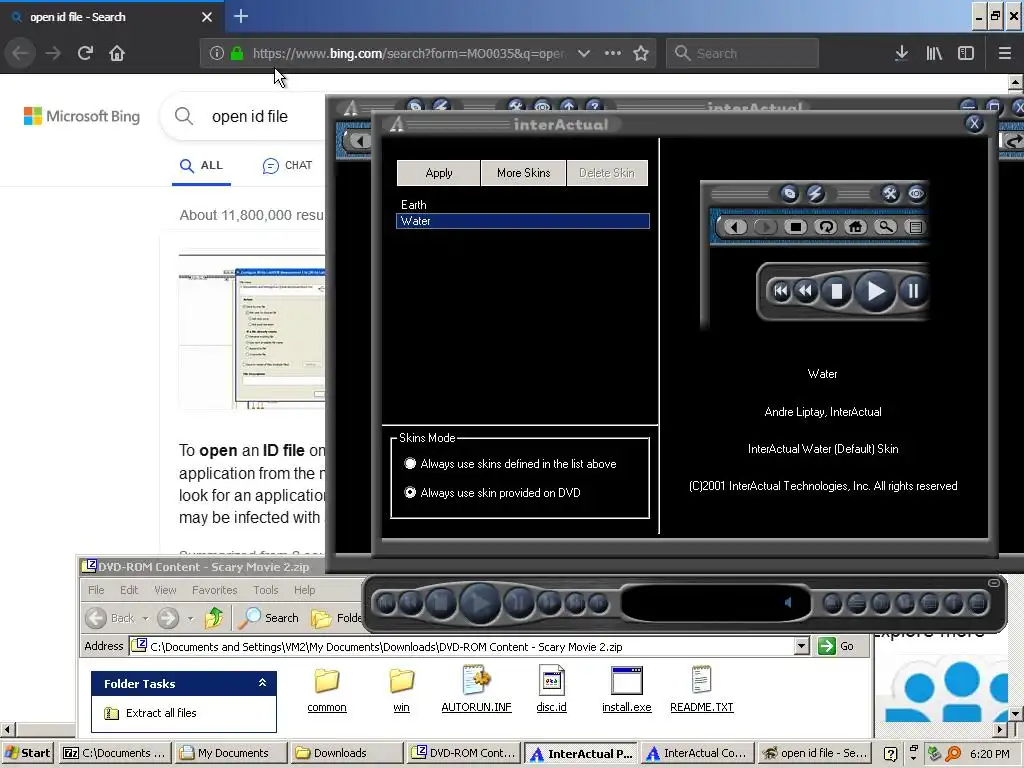Pause playback on InterActual control bar
This screenshot has width=1024, height=768.
pos(519,603)
